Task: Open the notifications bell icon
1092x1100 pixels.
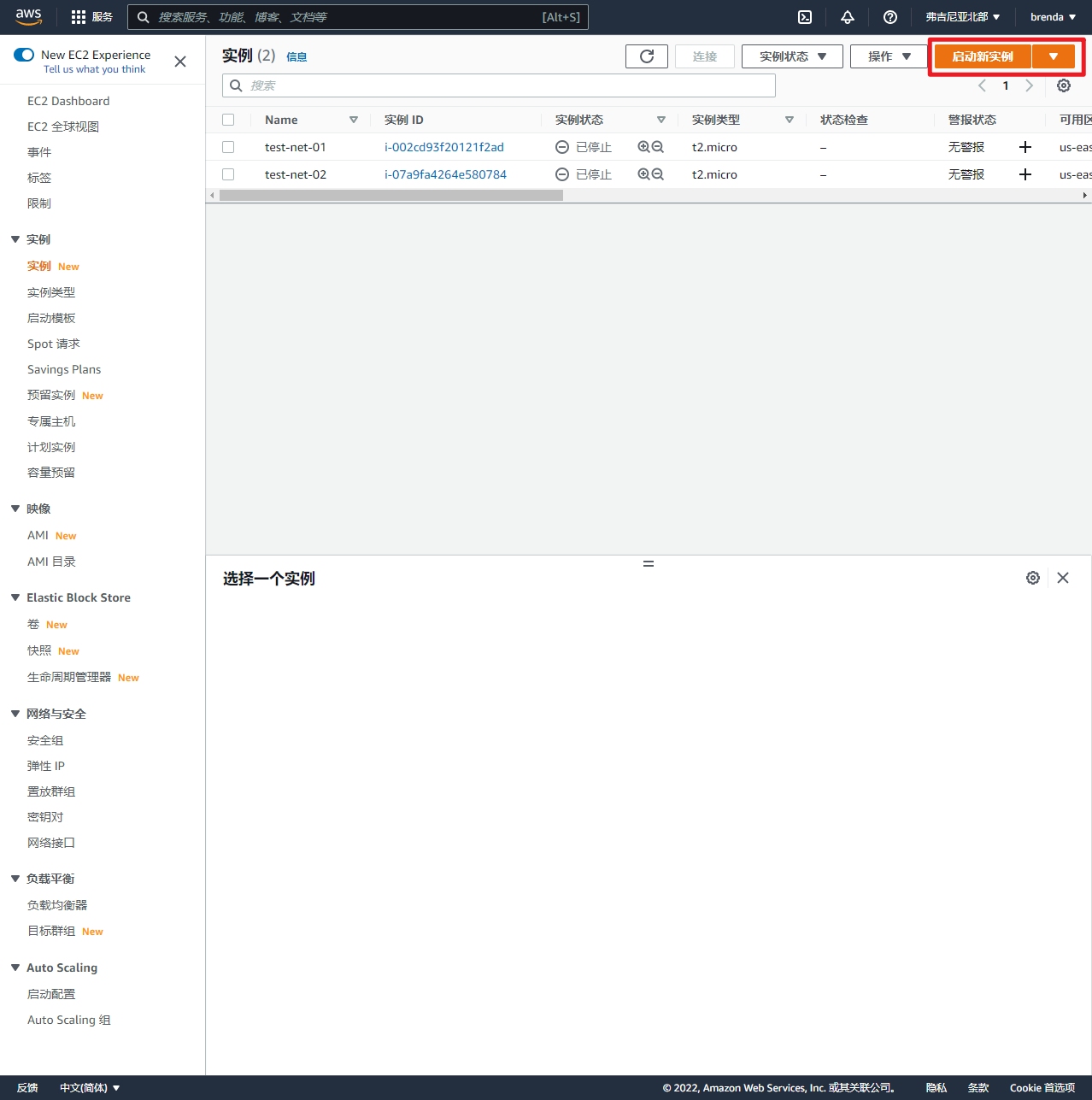Action: (848, 17)
